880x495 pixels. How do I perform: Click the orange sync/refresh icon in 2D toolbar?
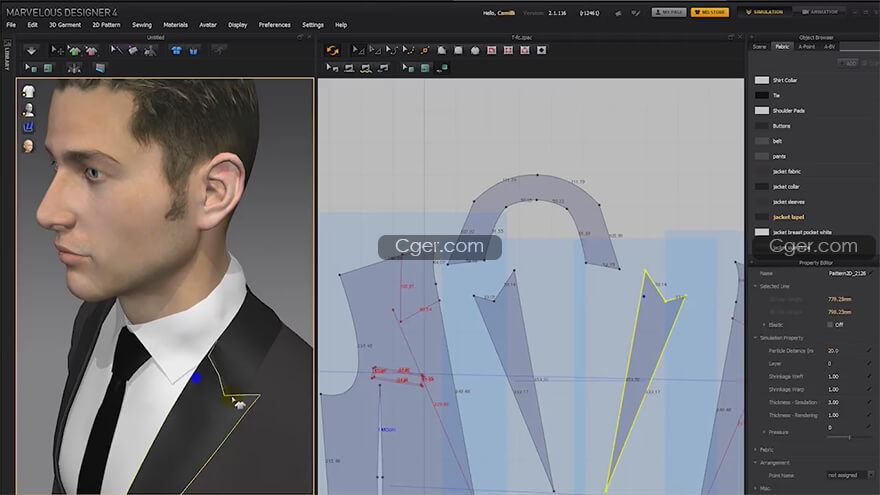point(333,50)
